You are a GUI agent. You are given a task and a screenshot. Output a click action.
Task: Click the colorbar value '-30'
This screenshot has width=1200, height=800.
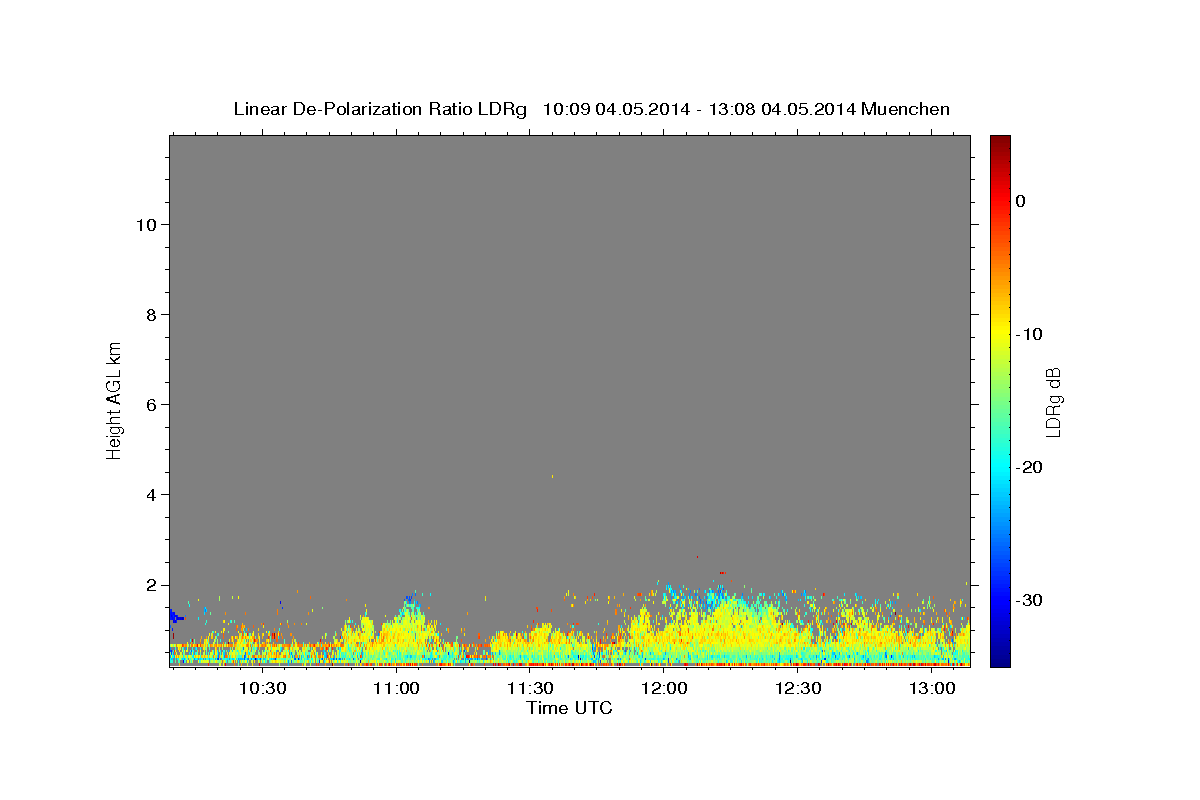pyautogui.click(x=1030, y=600)
